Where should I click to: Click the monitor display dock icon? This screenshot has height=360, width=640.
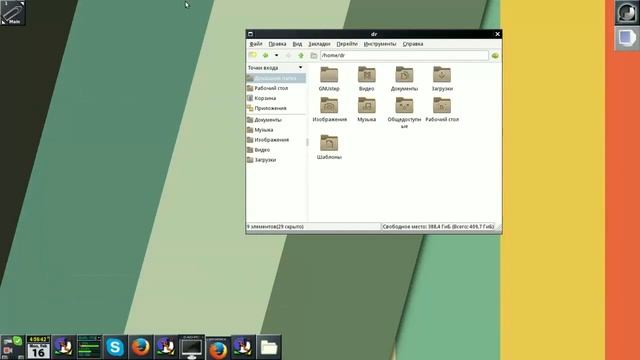[x=191, y=347]
